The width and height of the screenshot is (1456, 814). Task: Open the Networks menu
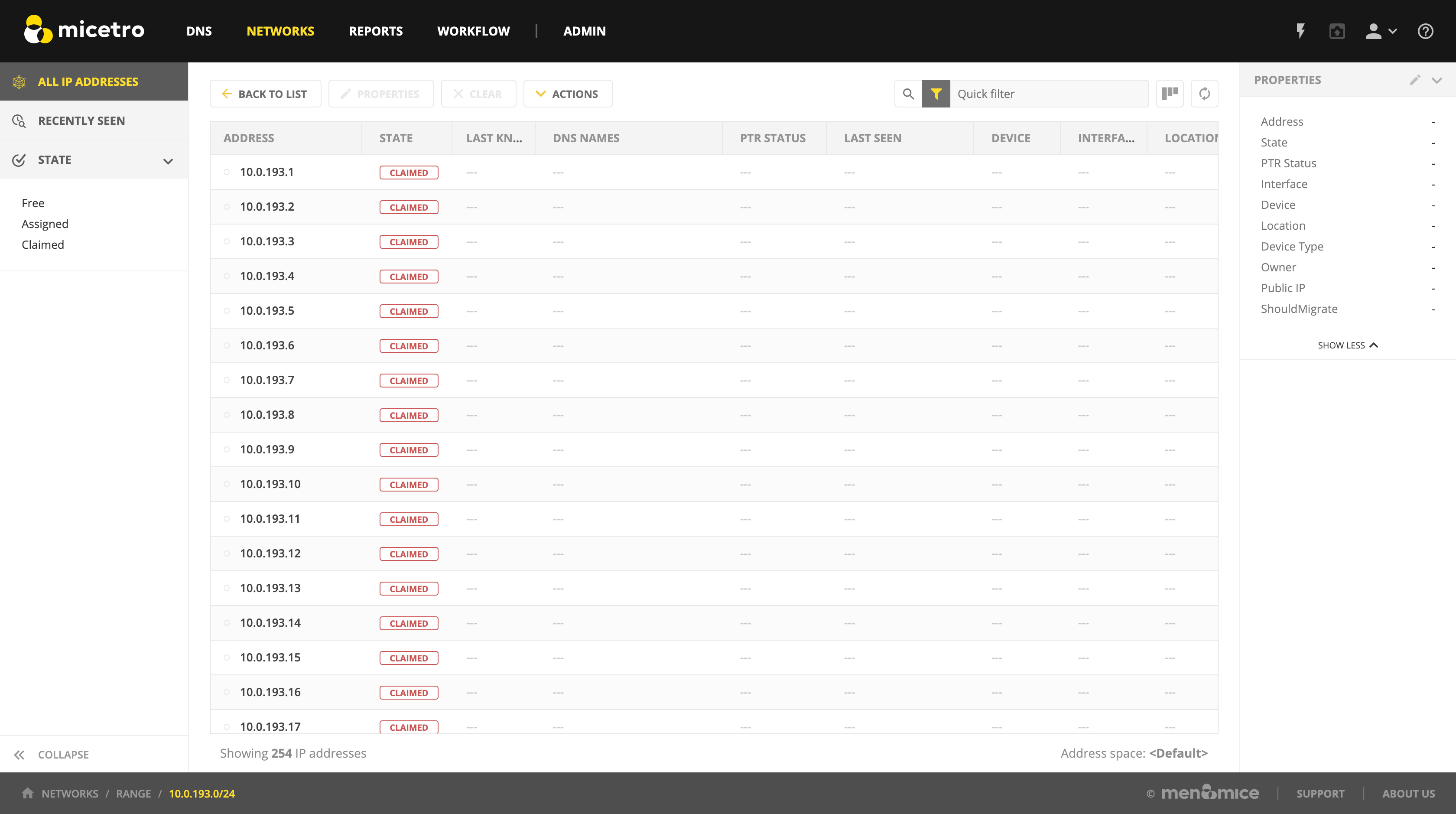[280, 31]
